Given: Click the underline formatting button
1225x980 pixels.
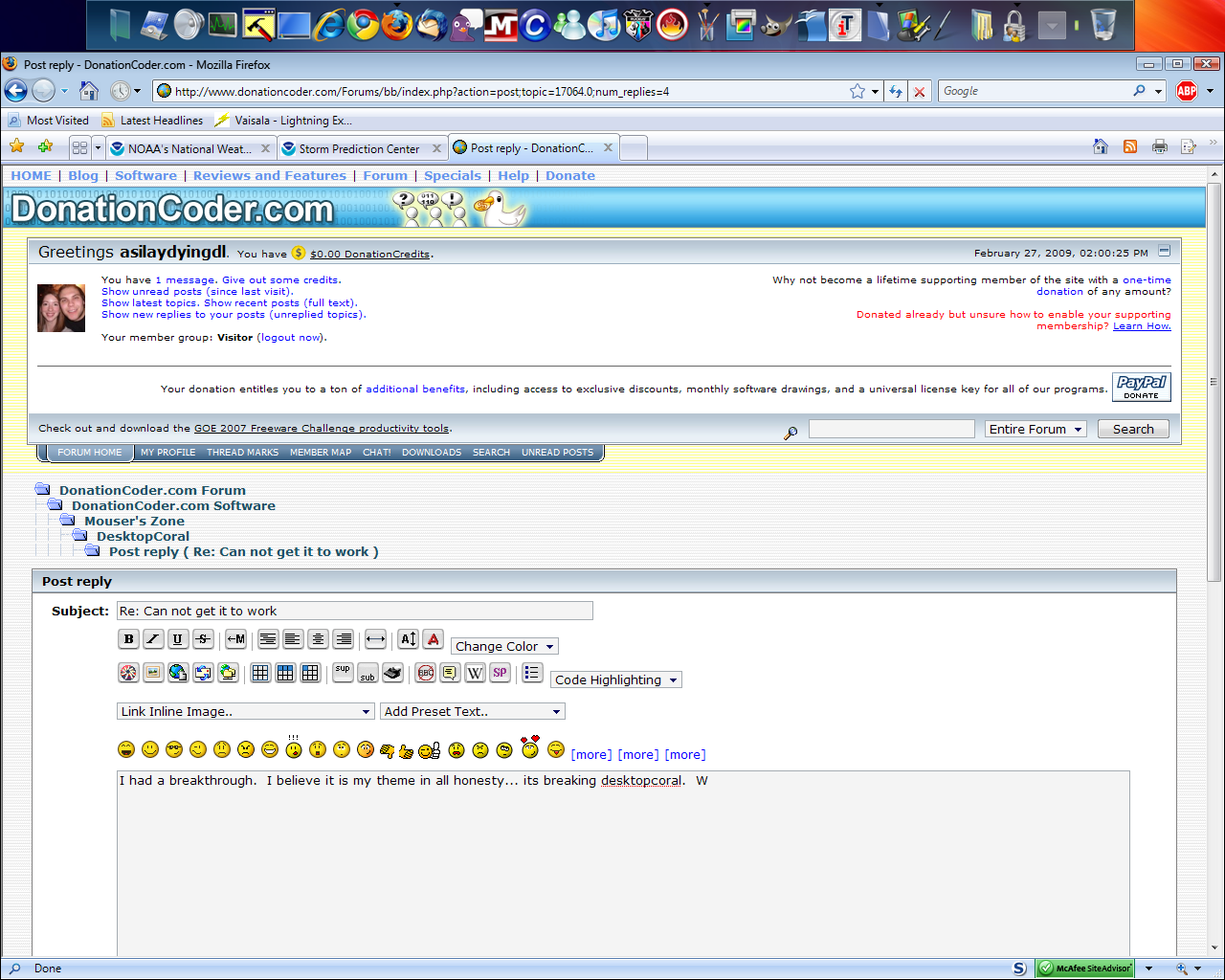Looking at the screenshot, I should coord(178,639).
